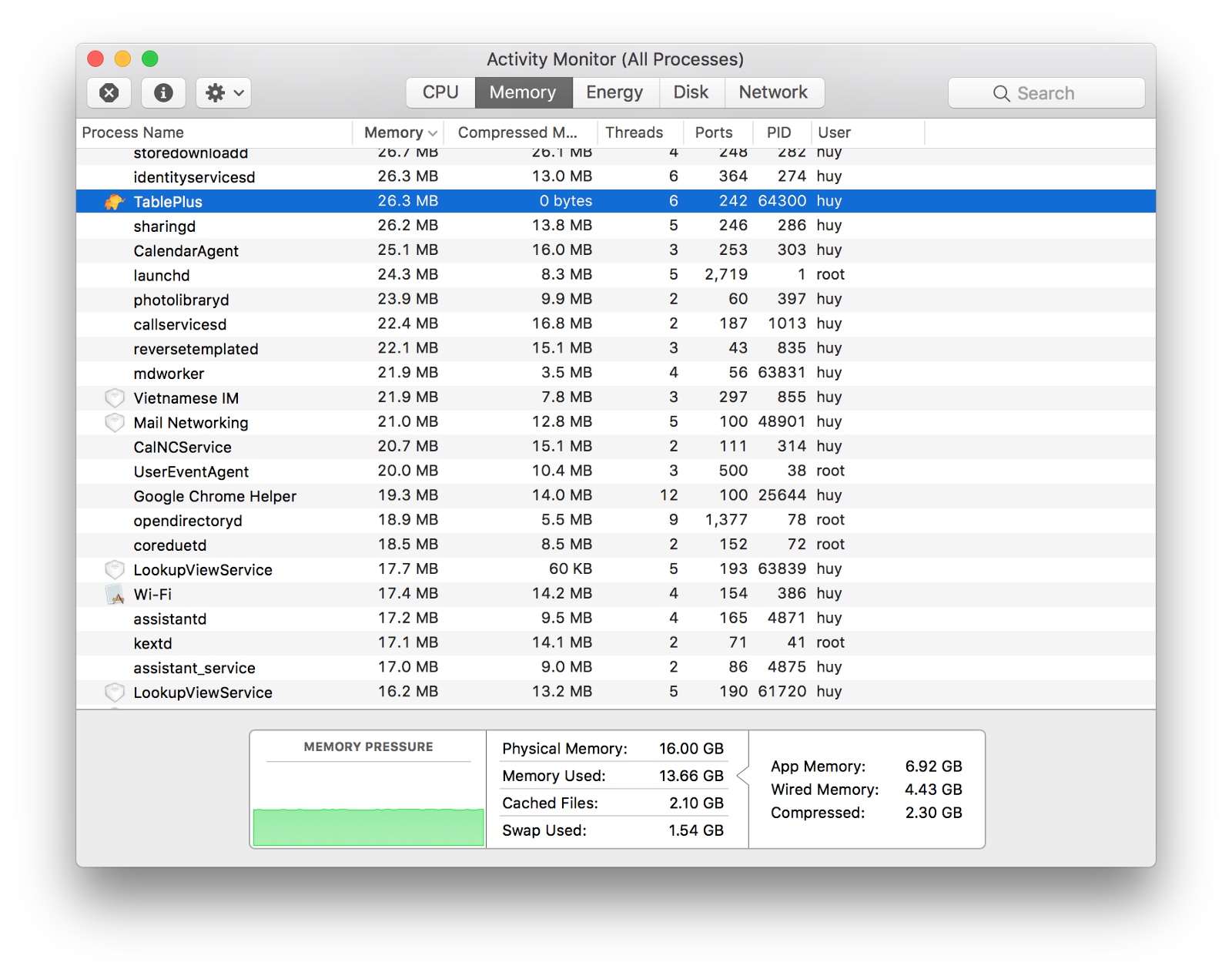Image resolution: width=1232 pixels, height=976 pixels.
Task: Click the Vietnamese IM shield icon
Action: [x=115, y=398]
